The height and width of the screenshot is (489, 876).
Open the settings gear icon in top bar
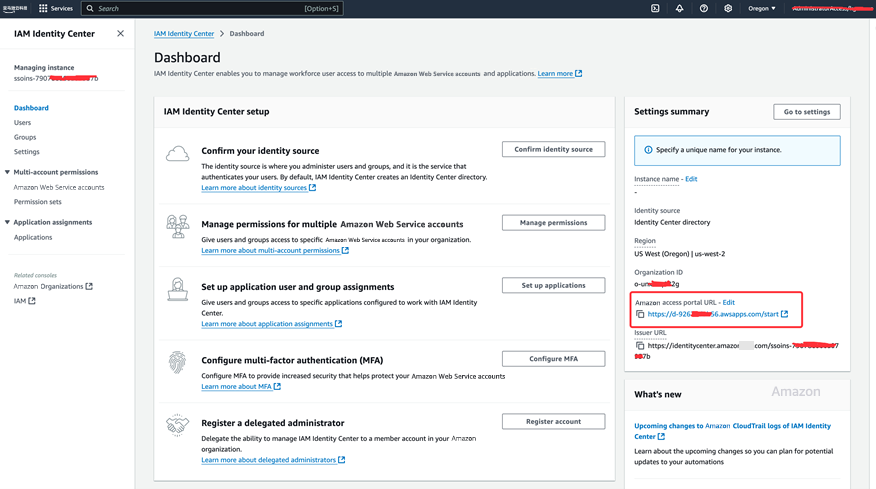728,8
